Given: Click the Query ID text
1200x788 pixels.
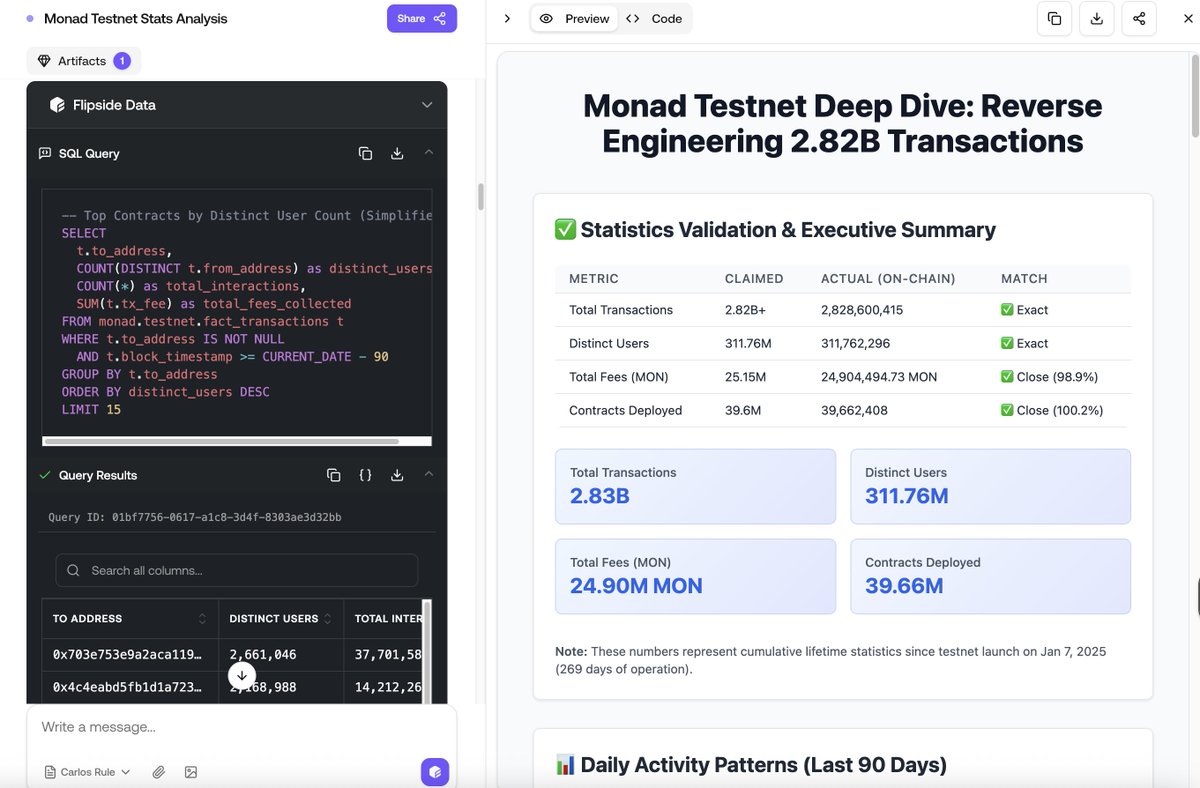Looking at the screenshot, I should tap(195, 517).
